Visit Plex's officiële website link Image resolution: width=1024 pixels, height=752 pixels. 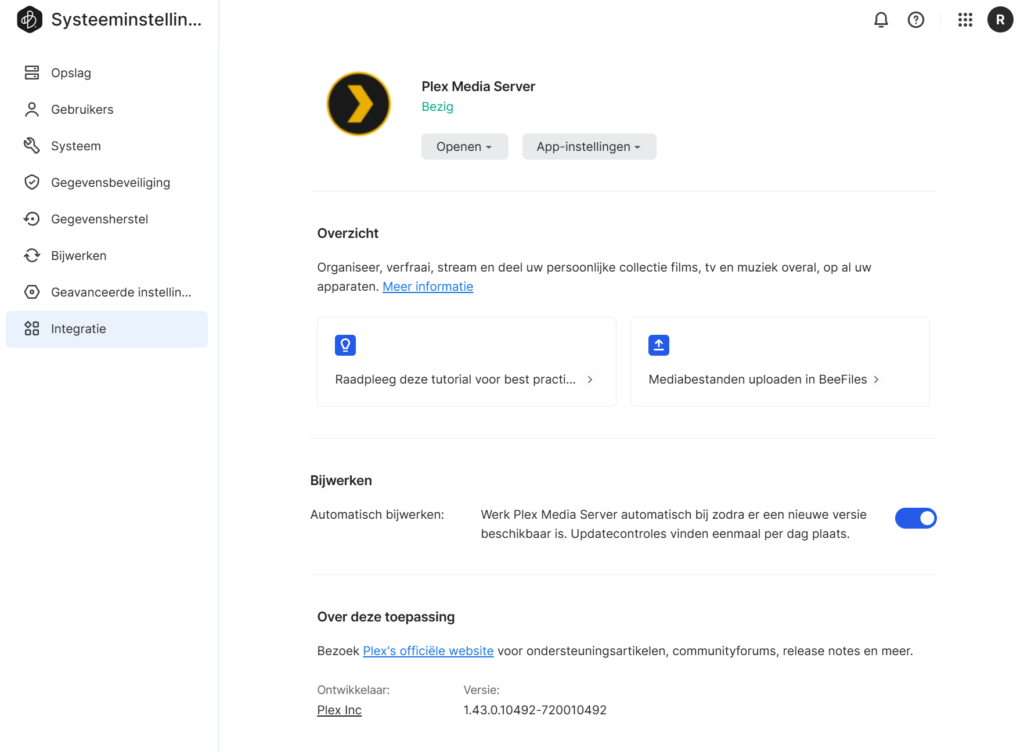428,651
